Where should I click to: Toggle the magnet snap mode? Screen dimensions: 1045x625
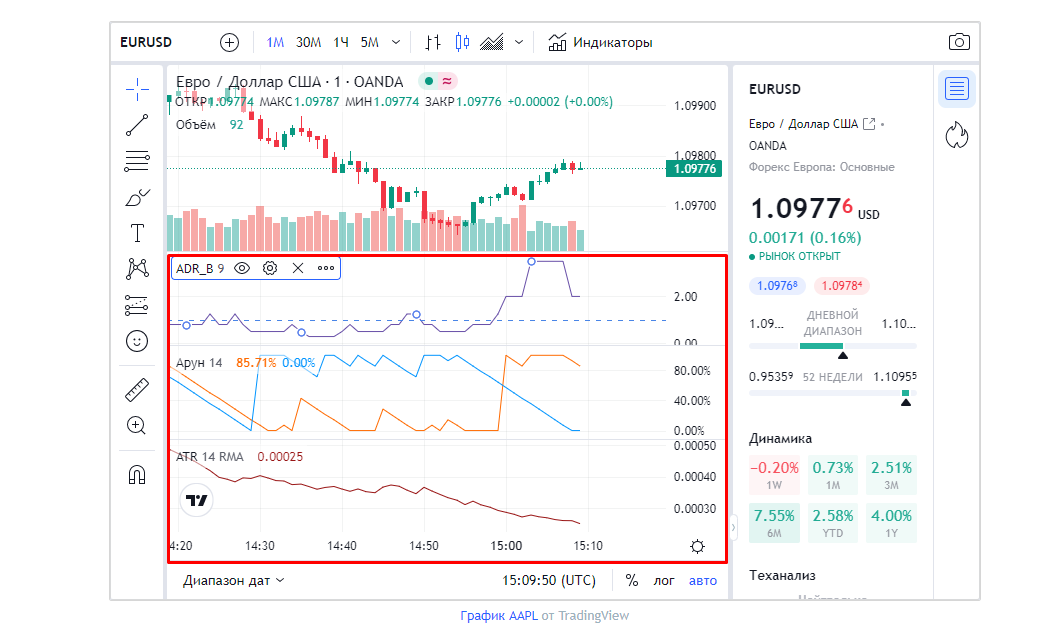click(137, 474)
